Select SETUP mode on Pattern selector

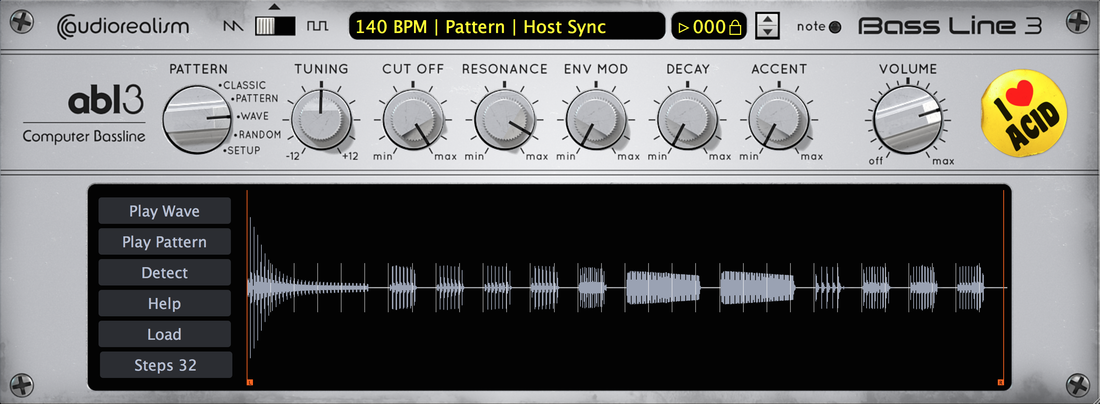(242, 150)
